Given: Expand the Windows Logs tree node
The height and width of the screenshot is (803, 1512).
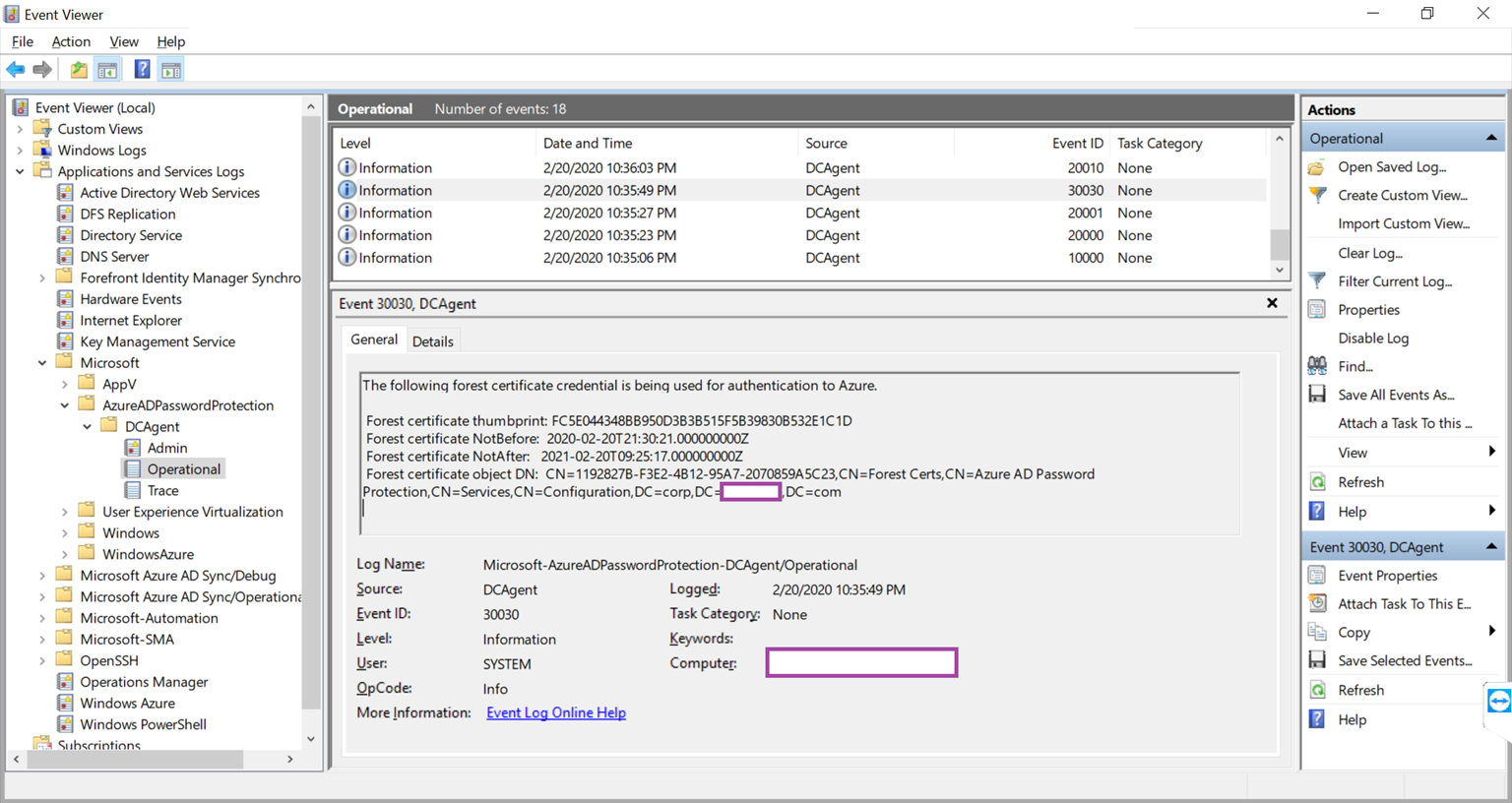Looking at the screenshot, I should click(x=20, y=151).
